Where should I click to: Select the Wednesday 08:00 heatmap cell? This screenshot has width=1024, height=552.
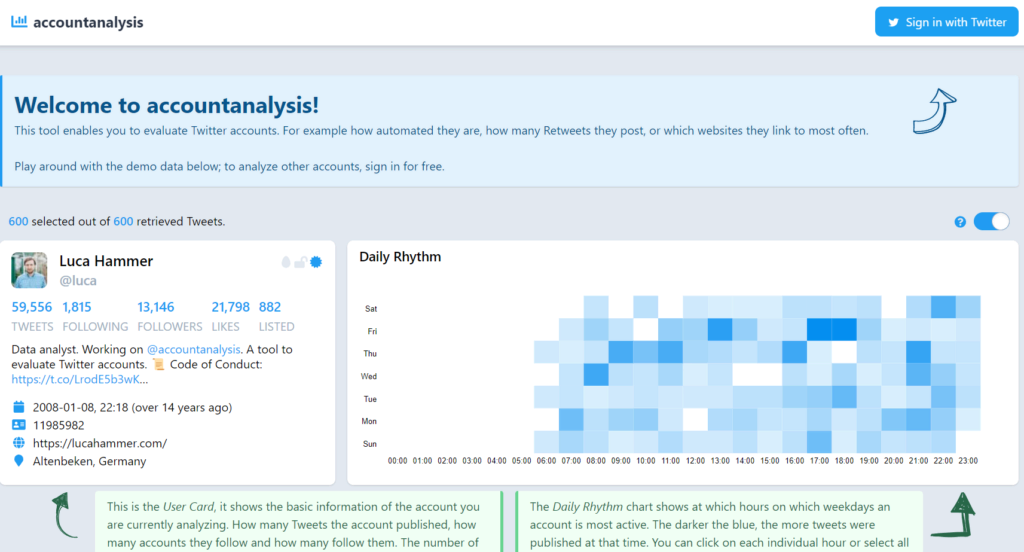point(596,375)
